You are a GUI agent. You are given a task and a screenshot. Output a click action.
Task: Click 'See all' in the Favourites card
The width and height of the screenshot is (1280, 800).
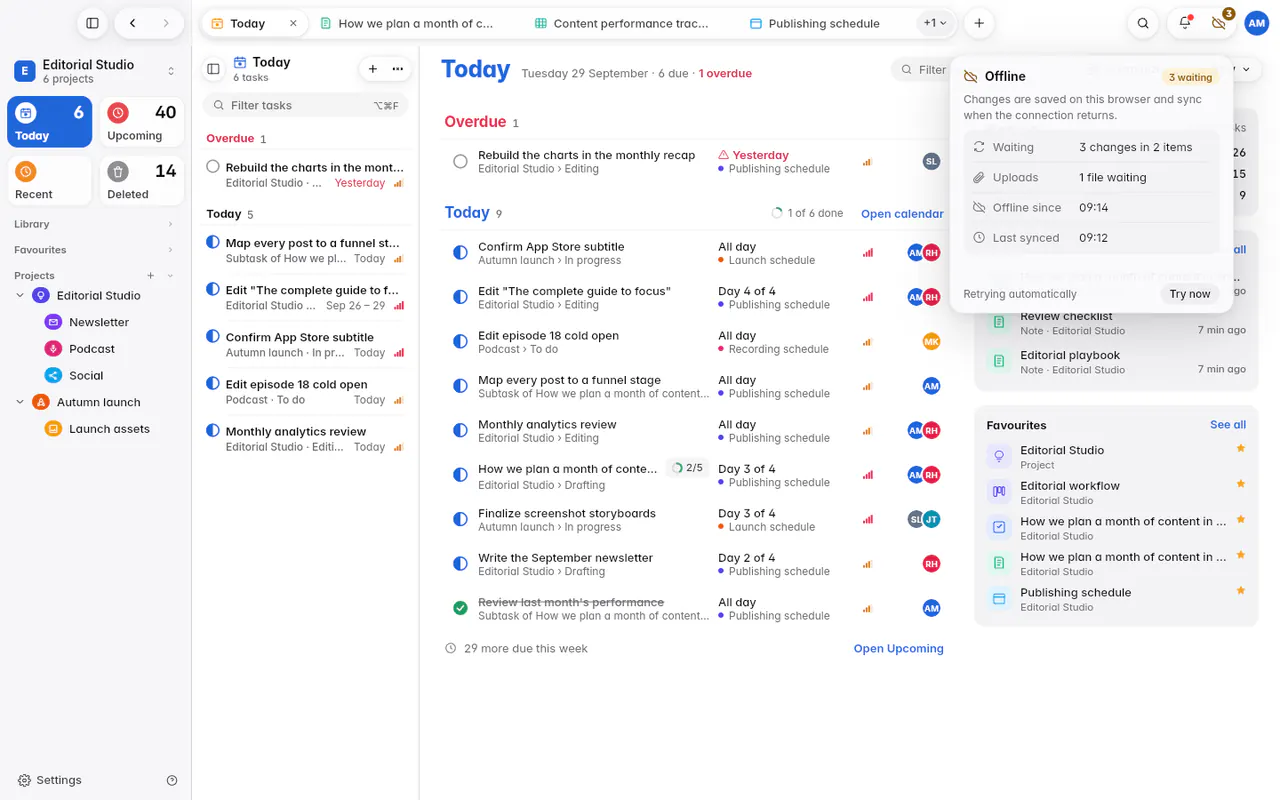coord(1228,425)
